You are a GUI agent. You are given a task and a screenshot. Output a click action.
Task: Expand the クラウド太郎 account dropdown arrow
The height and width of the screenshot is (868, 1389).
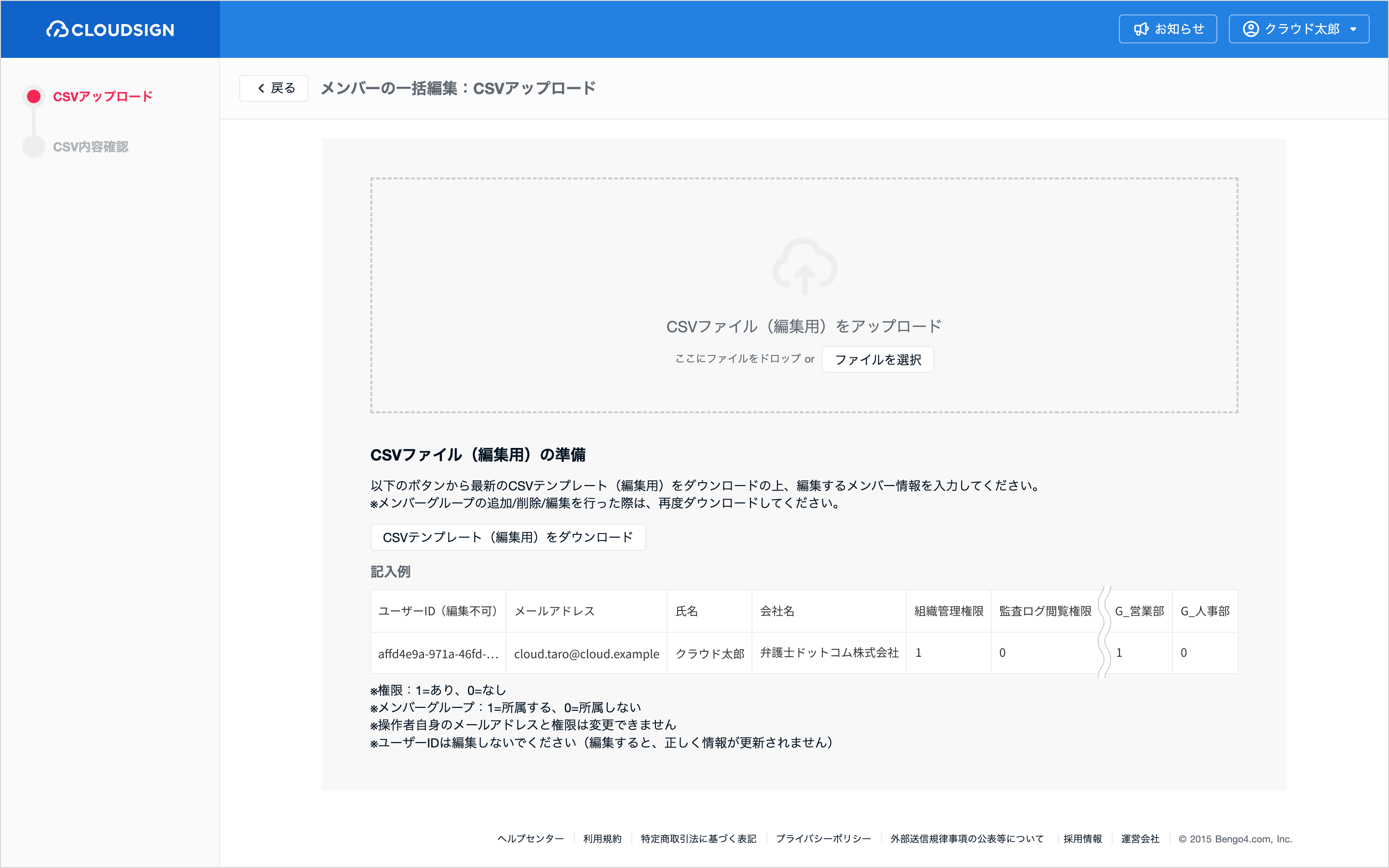click(x=1353, y=29)
